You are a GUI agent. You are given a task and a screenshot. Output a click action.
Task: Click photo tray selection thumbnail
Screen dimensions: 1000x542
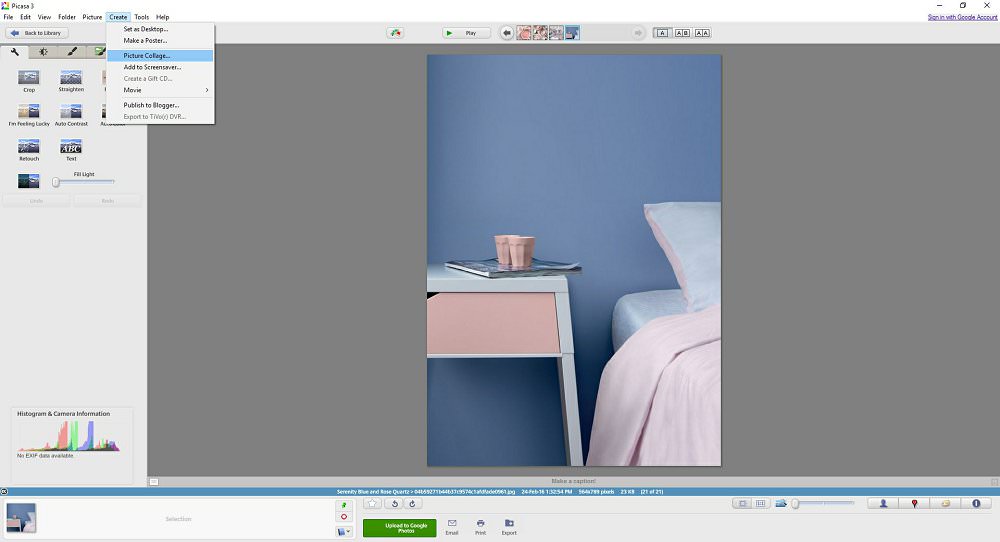click(x=21, y=518)
